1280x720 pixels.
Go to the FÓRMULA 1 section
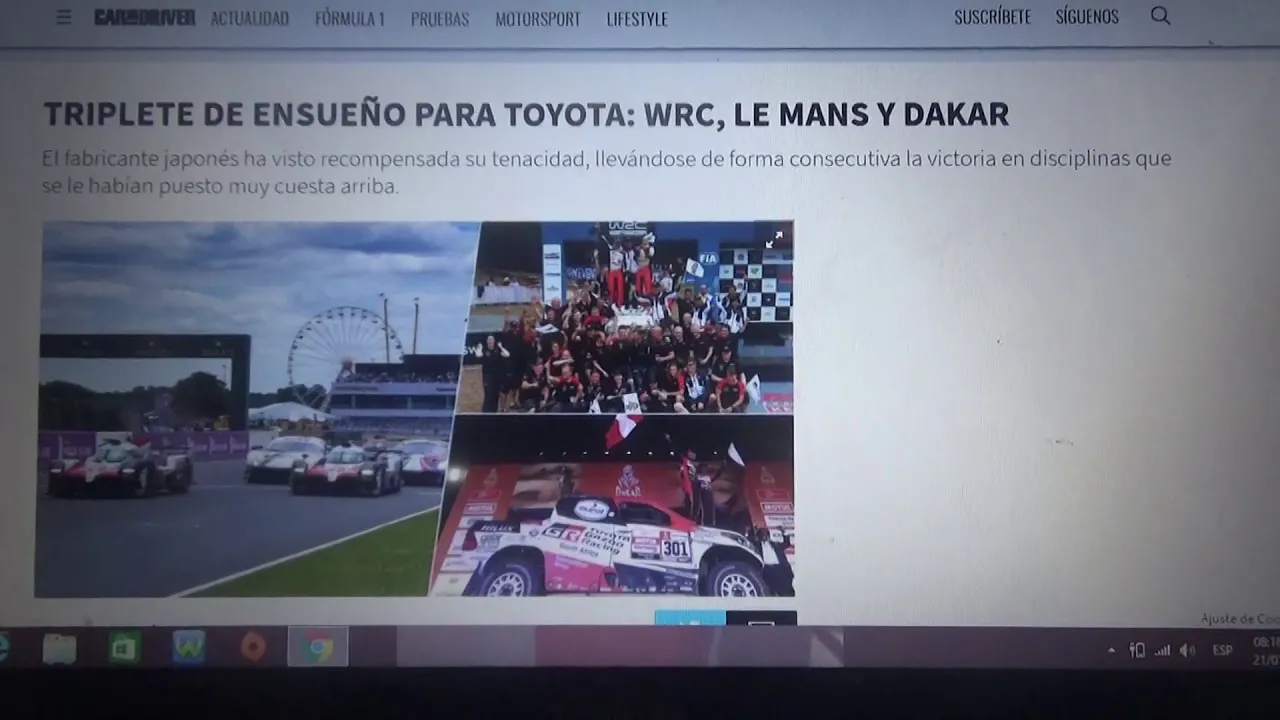pos(350,18)
